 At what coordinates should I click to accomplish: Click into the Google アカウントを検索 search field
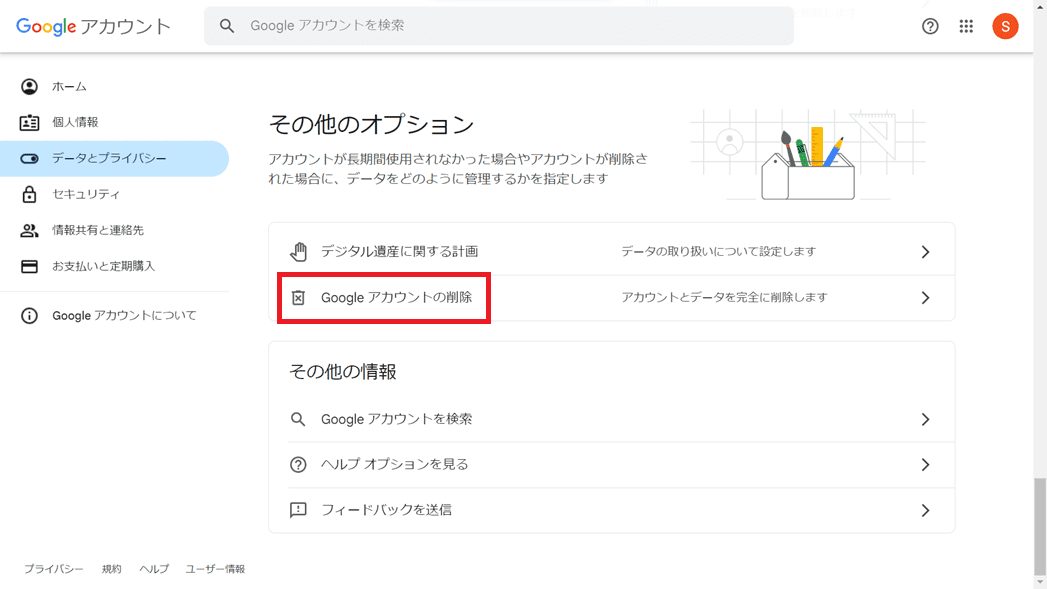point(499,26)
